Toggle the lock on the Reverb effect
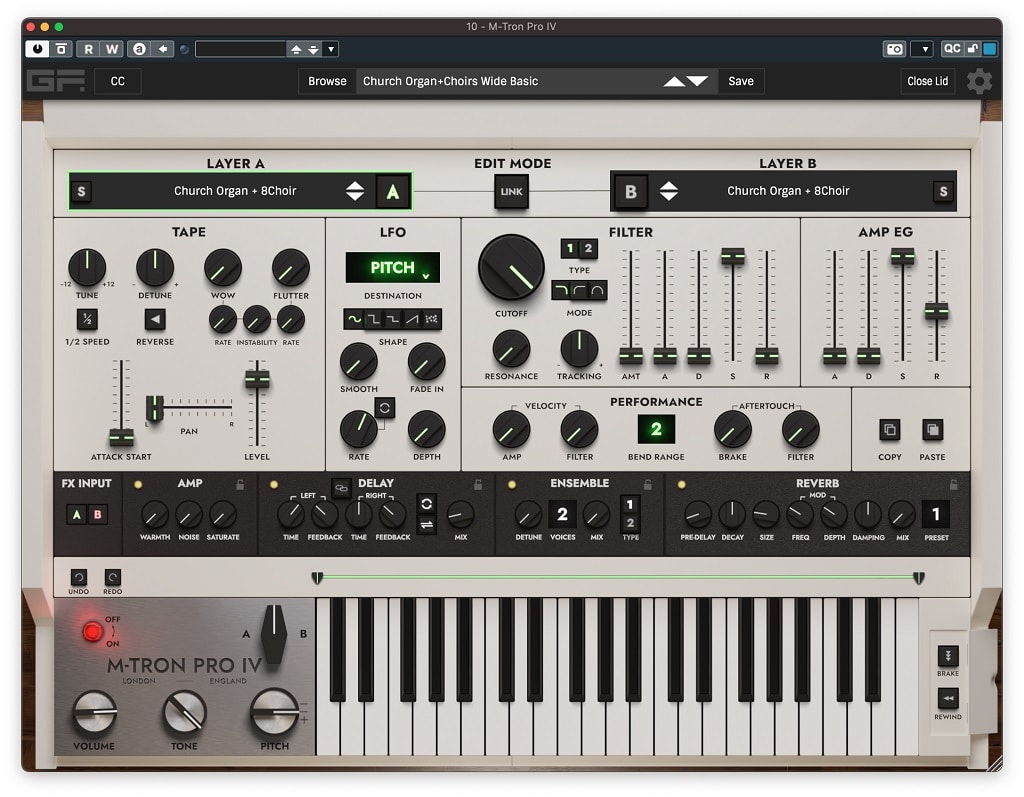This screenshot has width=1024, height=797. coord(953,485)
